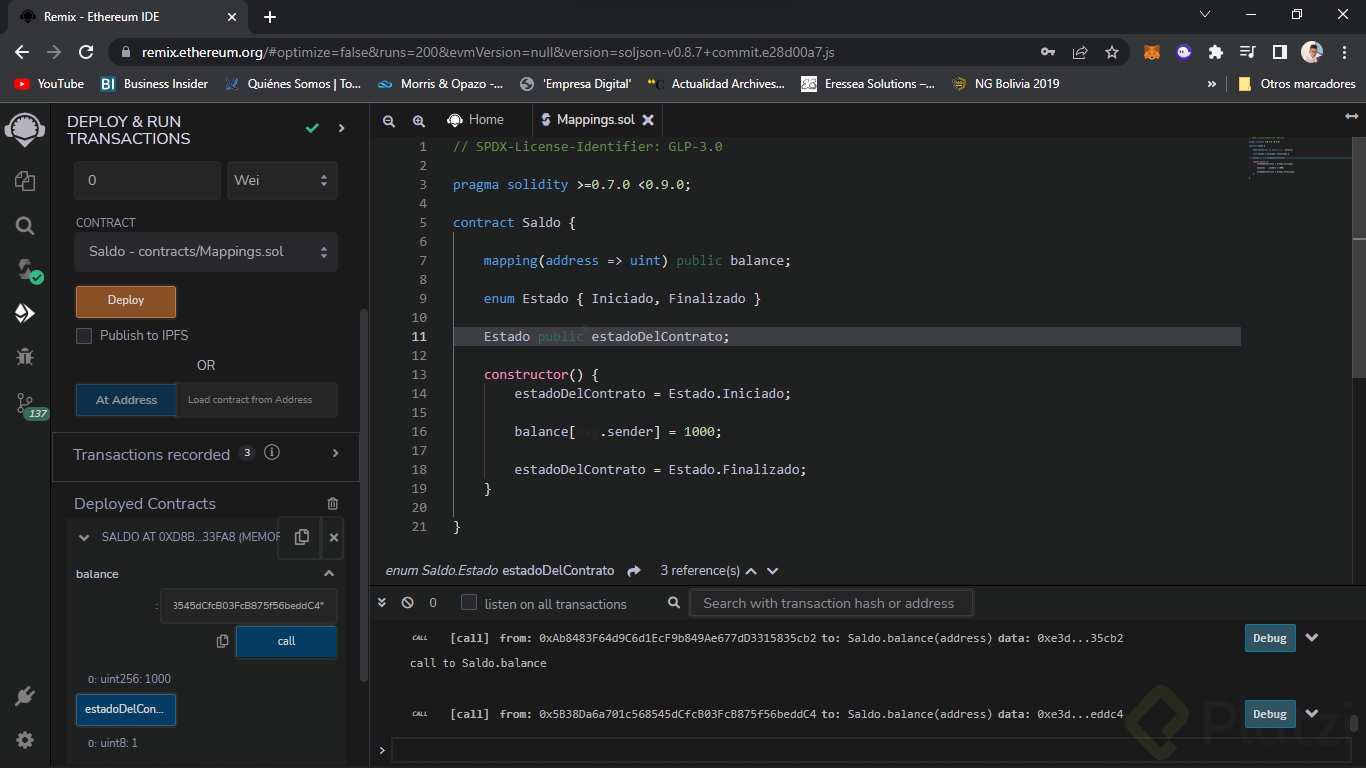Open the Solidity compiler plugin
Screen dimensions: 1366x768
(25, 270)
